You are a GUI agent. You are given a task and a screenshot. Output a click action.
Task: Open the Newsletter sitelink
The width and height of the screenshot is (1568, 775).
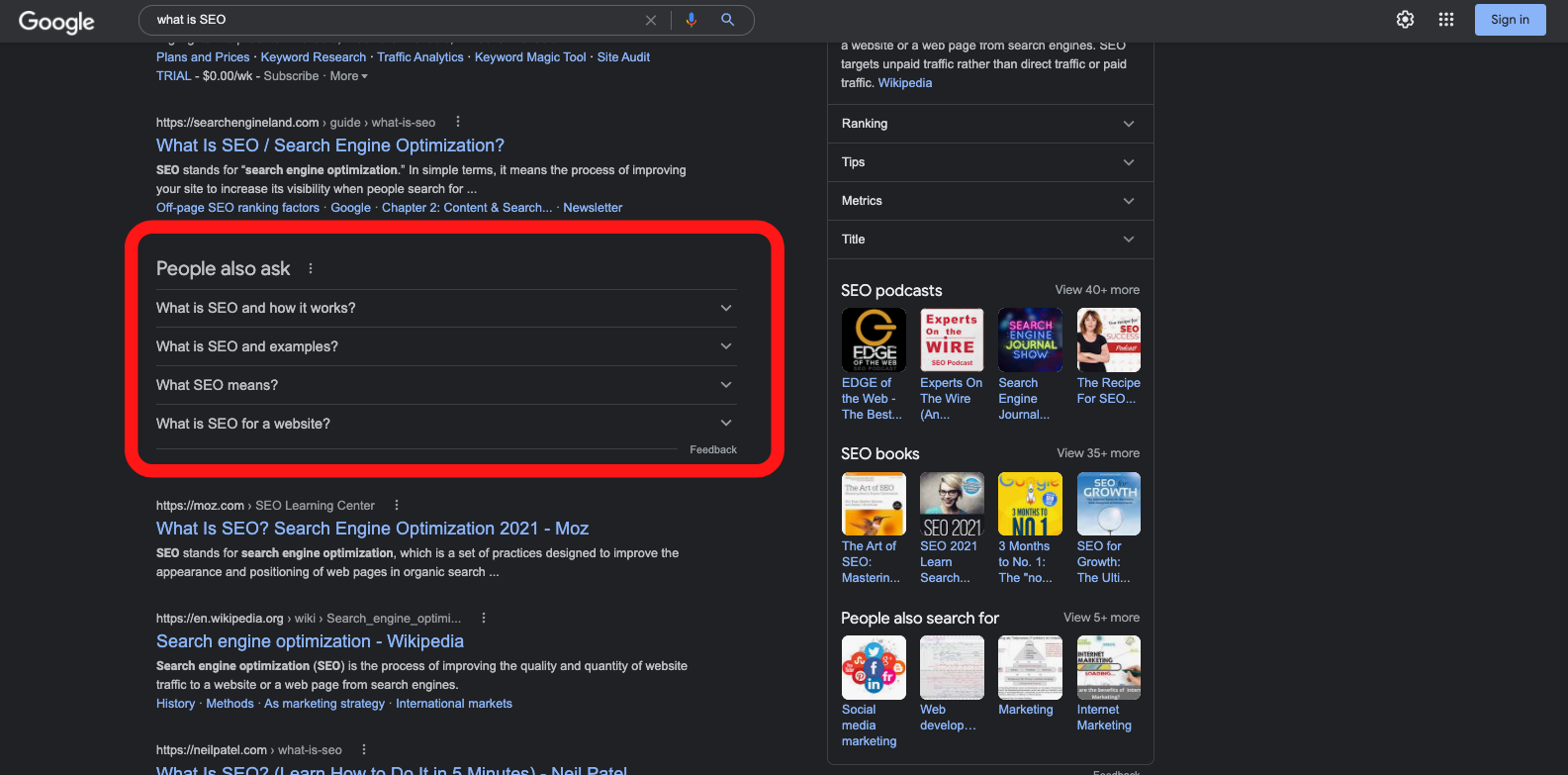(x=593, y=208)
